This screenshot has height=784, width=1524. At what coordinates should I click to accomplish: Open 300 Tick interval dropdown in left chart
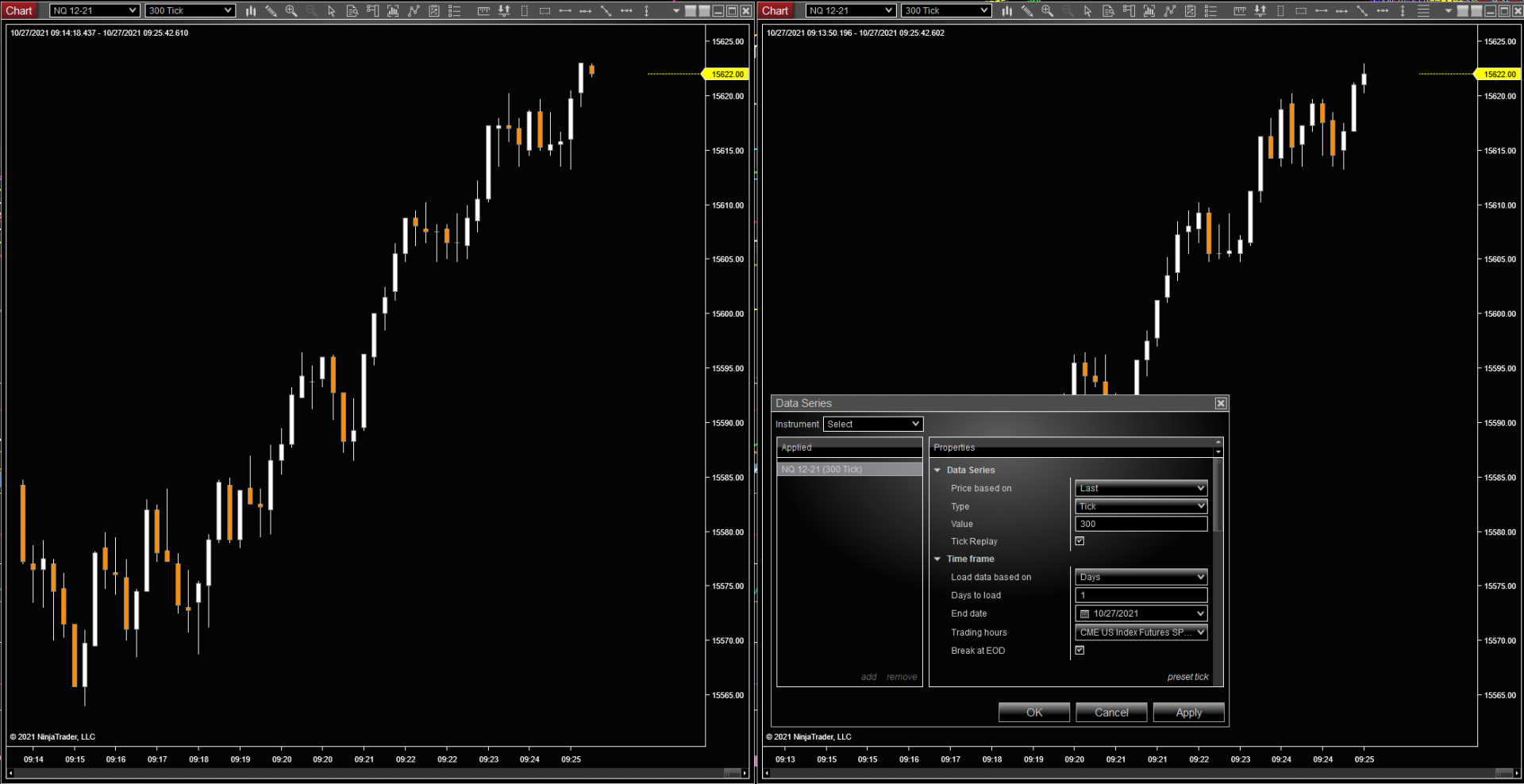[190, 10]
